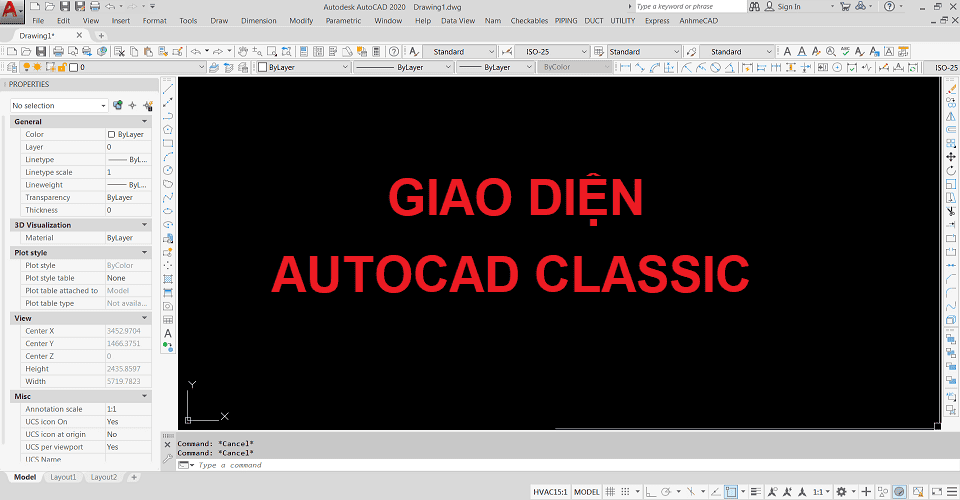This screenshot has height=500, width=960.
Task: Select the Polygon draw tool
Action: click(168, 130)
